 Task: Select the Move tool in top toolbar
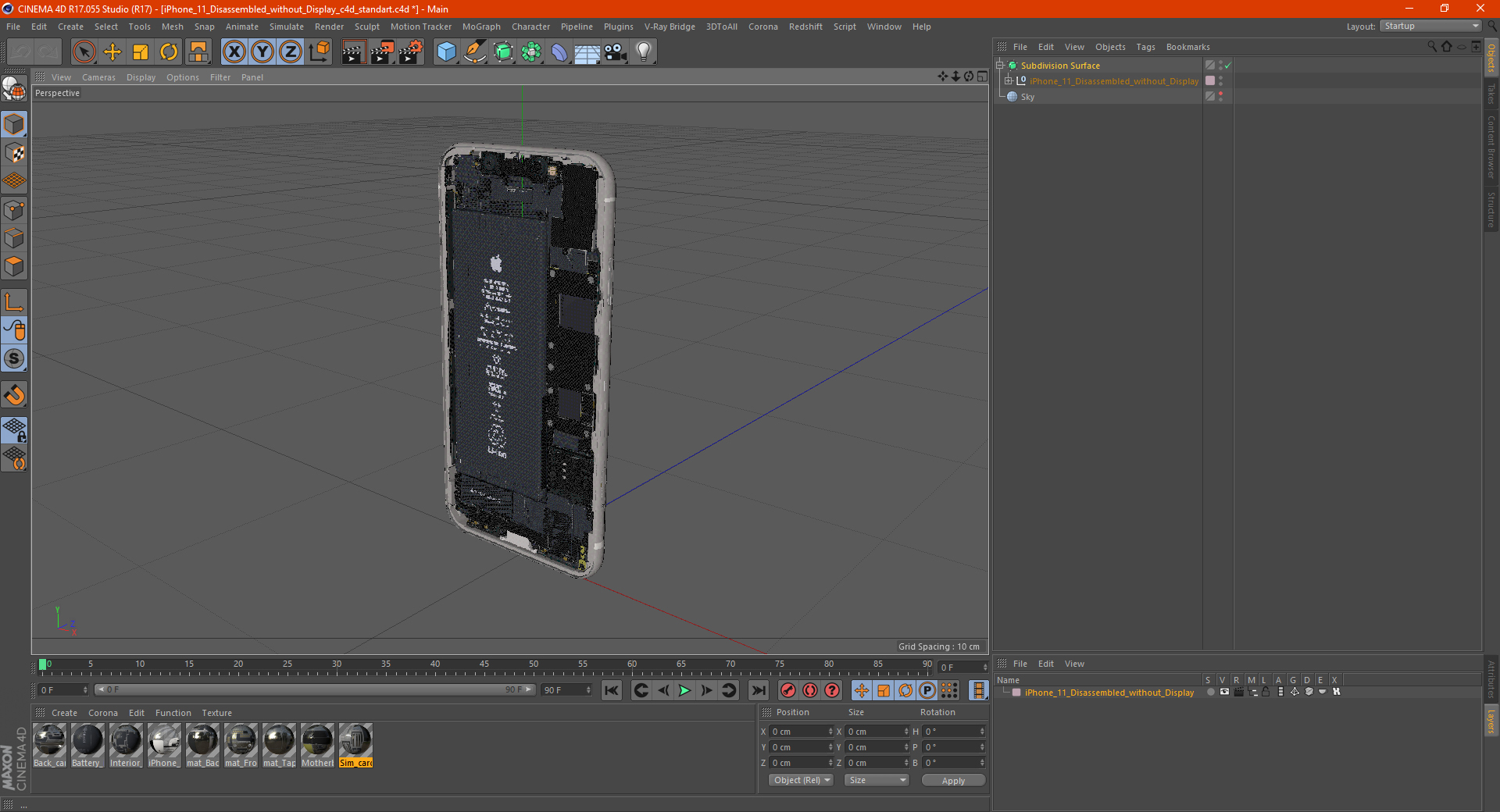click(x=112, y=52)
